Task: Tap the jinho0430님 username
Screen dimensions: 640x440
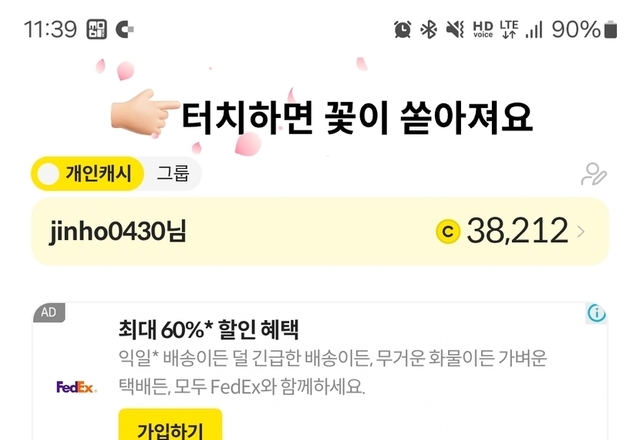Action: (118, 231)
